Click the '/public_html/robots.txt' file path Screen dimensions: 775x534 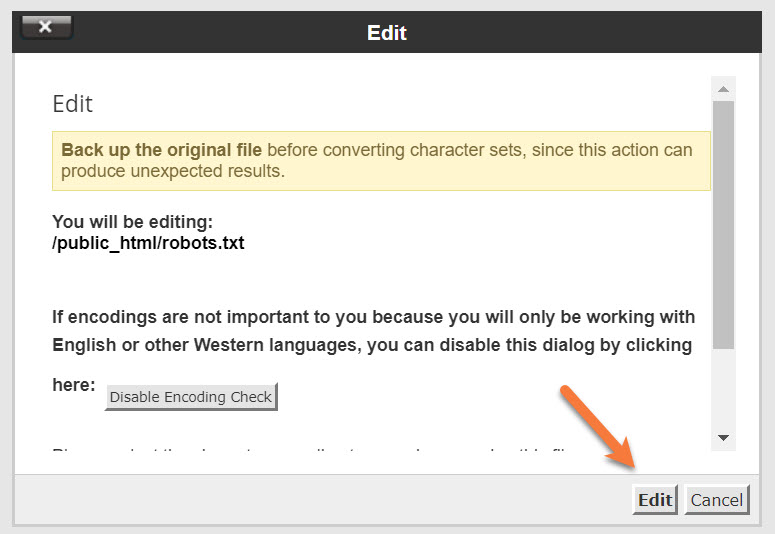point(148,243)
